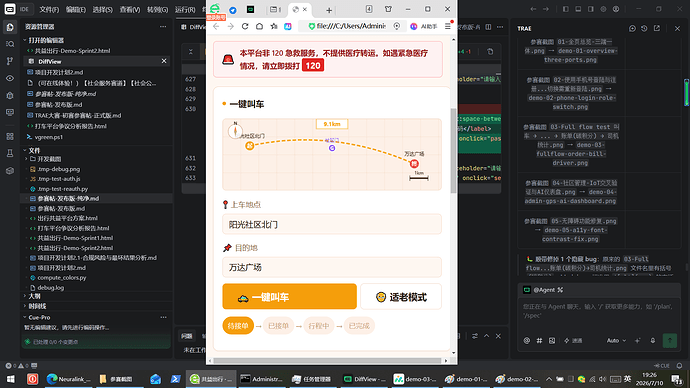The height and width of the screenshot is (388, 690).
Task: Click the image attach icon in chat input
Action: click(552, 340)
